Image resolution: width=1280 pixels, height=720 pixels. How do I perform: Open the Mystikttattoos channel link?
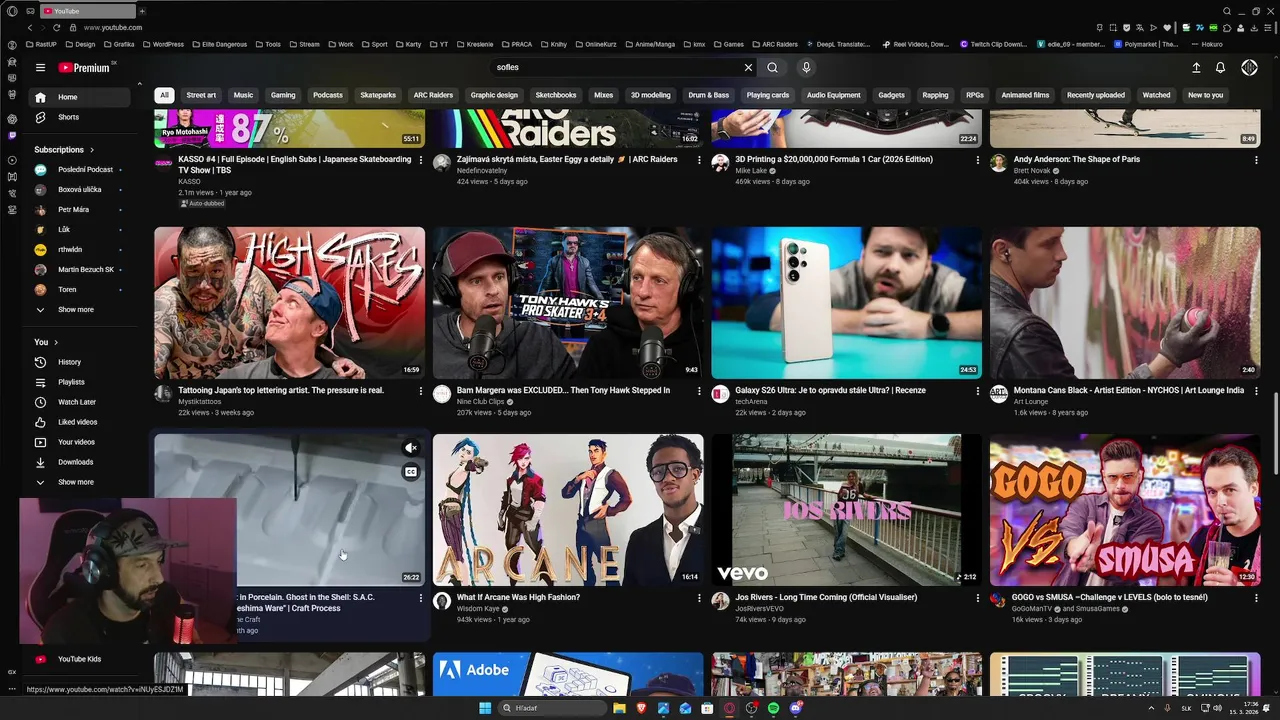pos(199,402)
